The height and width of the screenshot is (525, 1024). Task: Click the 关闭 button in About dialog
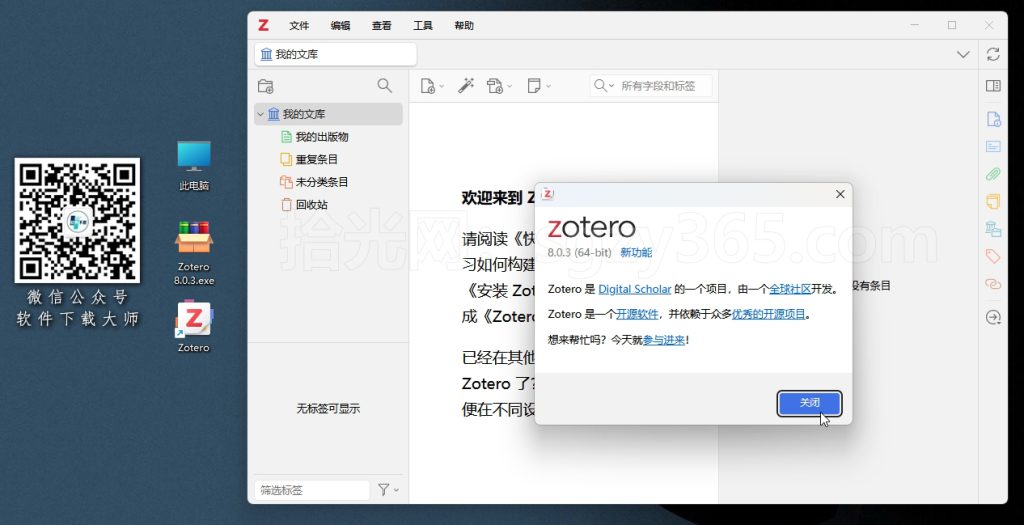[810, 403]
